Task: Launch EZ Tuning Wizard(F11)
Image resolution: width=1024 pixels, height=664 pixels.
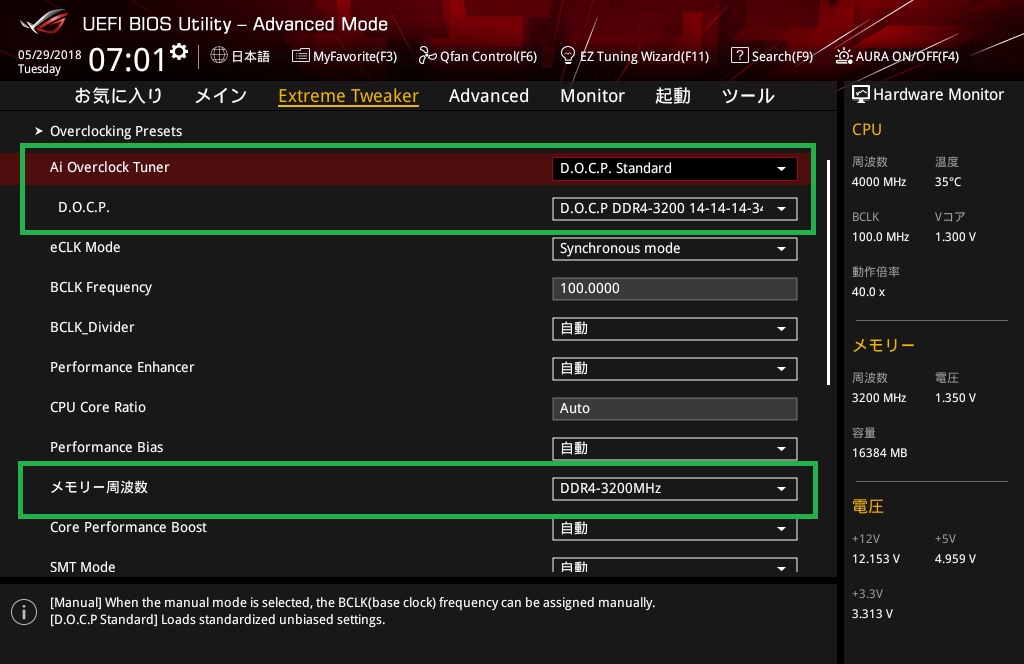Action: click(635, 56)
